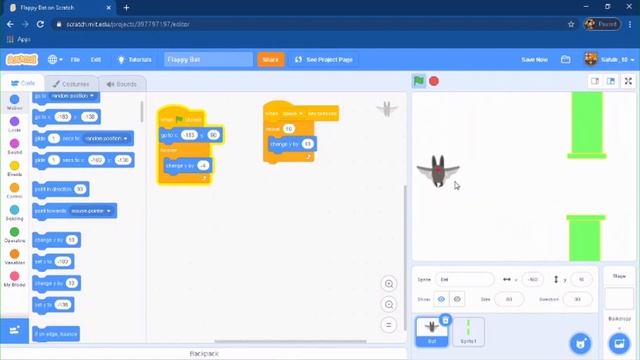Switch to large stage layout
640x360 pixels.
(611, 81)
